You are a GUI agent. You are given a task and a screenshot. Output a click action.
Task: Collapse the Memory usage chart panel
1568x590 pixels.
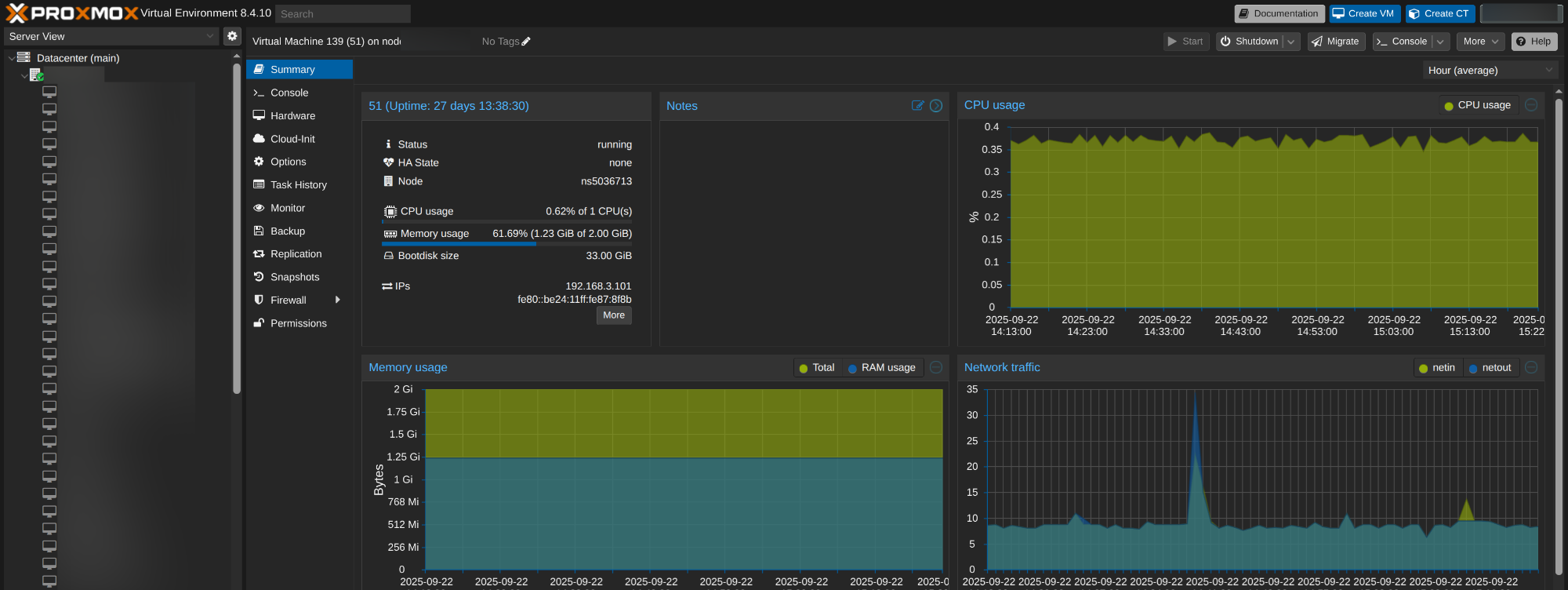pos(936,367)
